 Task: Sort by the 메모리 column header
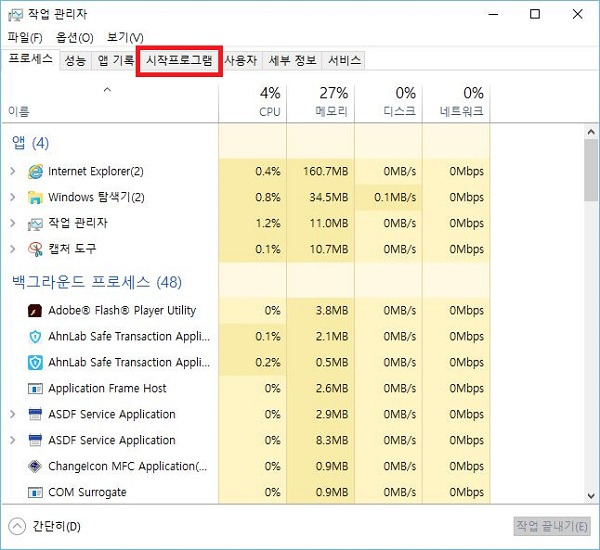(x=321, y=103)
